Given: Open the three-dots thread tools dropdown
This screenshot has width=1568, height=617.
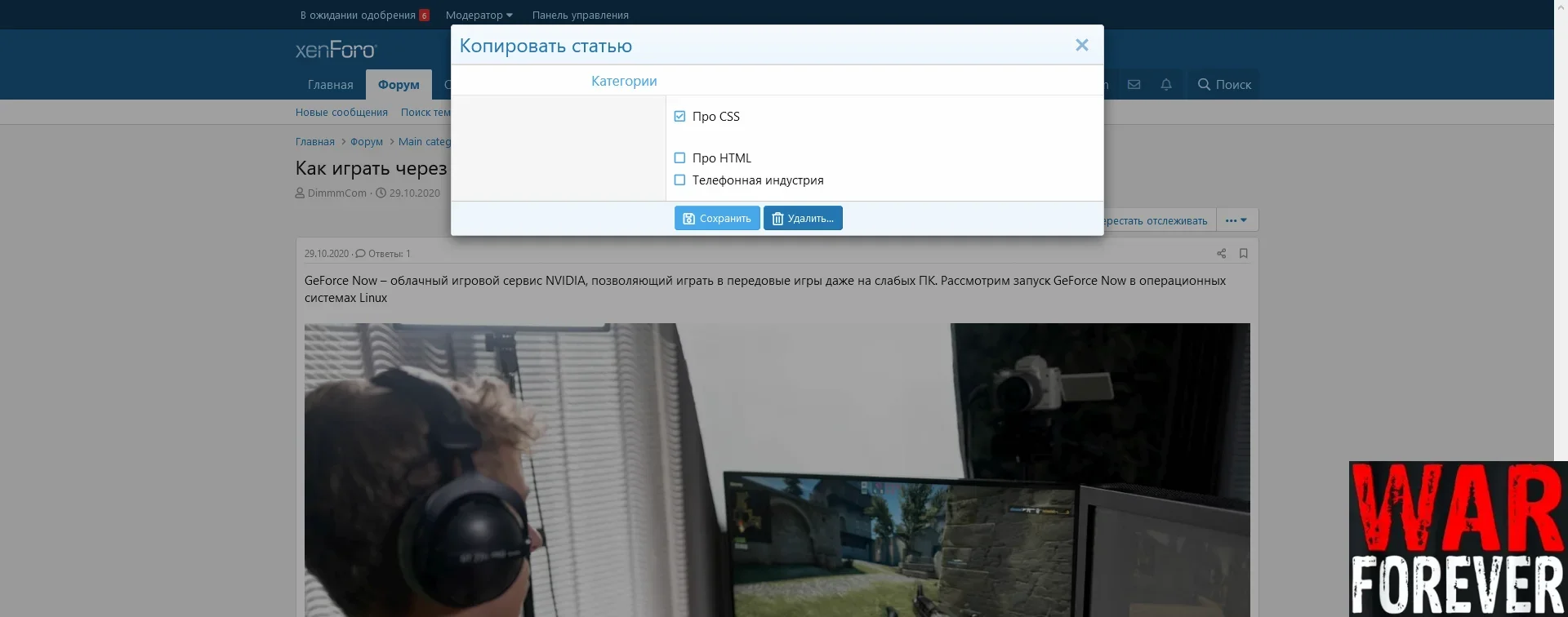Looking at the screenshot, I should [1236, 220].
